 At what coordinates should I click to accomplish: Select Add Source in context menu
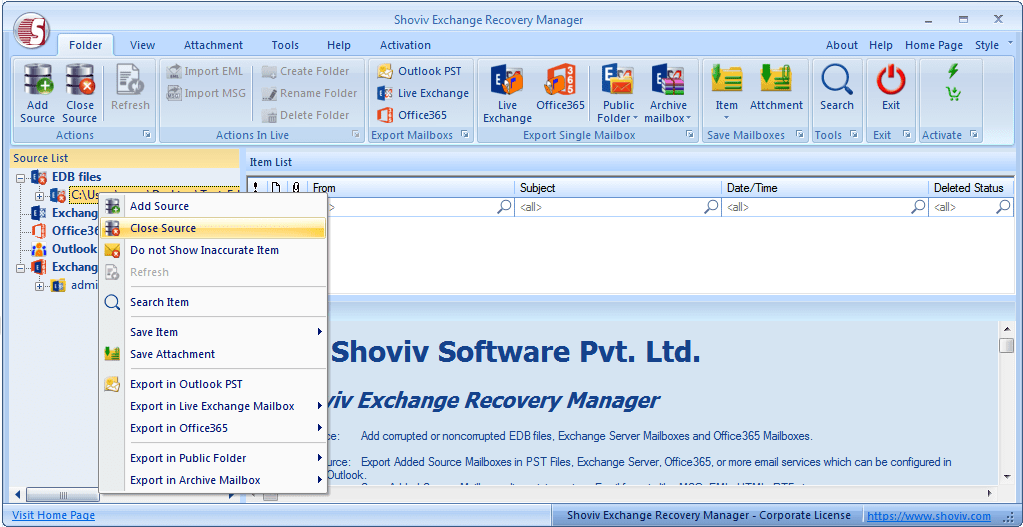point(213,206)
